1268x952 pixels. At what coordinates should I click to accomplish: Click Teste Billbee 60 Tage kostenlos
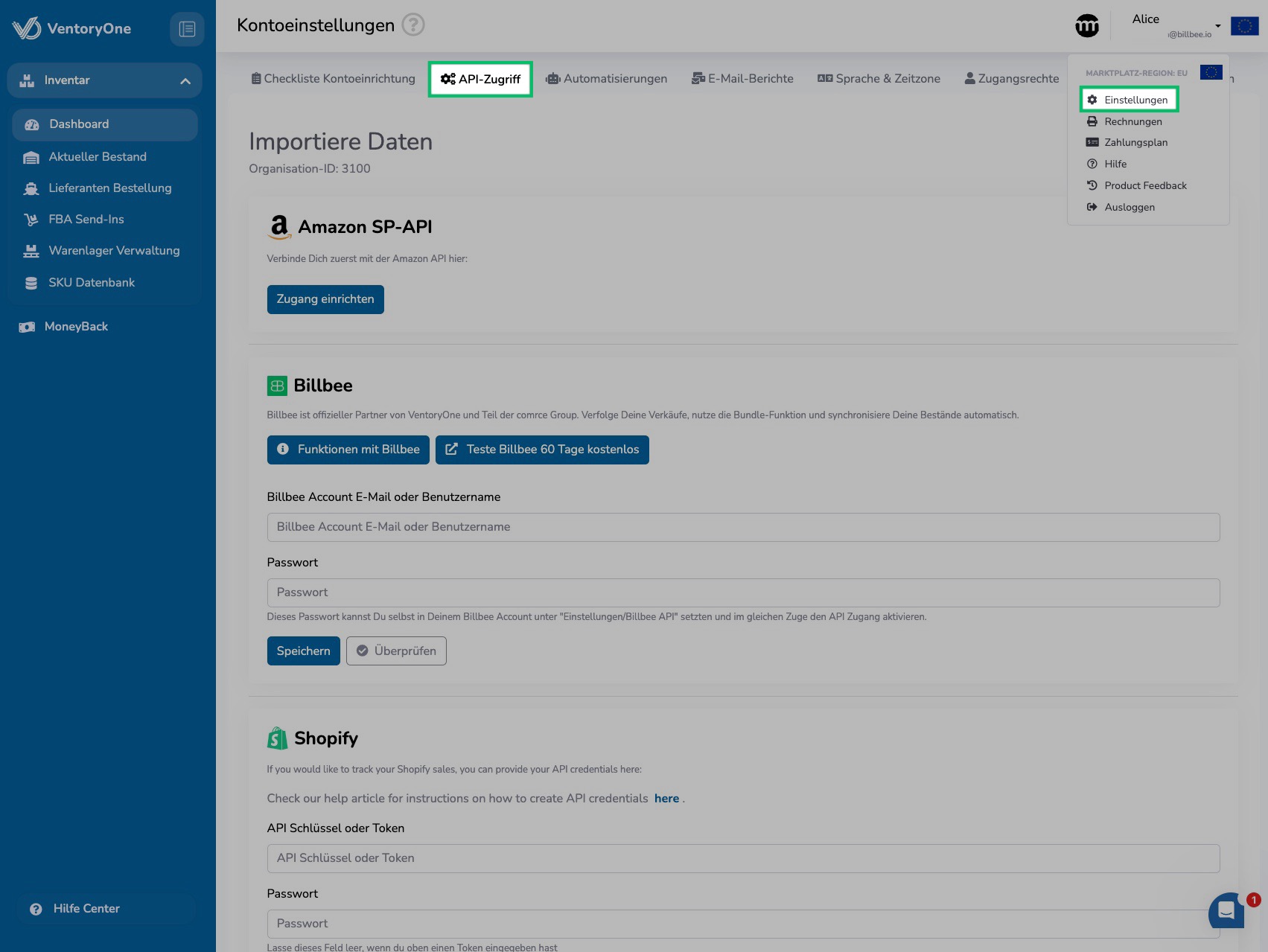coord(542,450)
